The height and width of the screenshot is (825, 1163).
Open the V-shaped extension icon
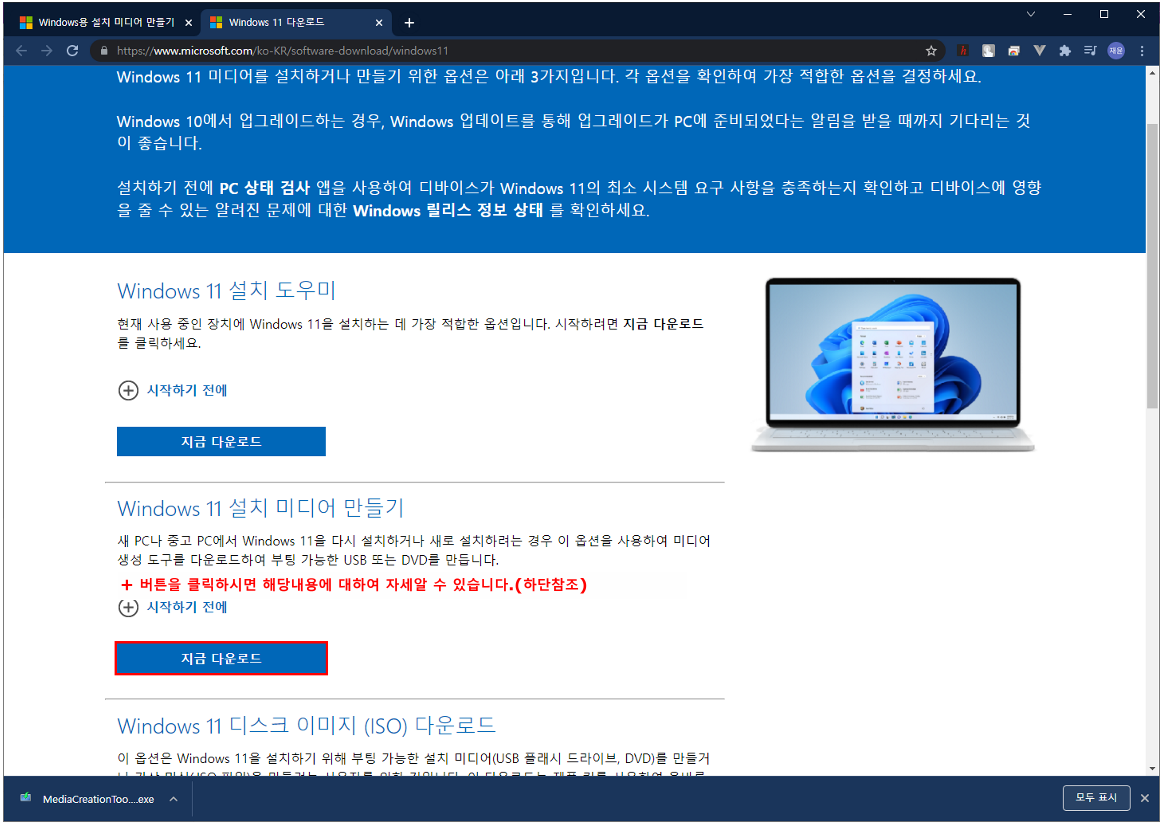(1039, 50)
